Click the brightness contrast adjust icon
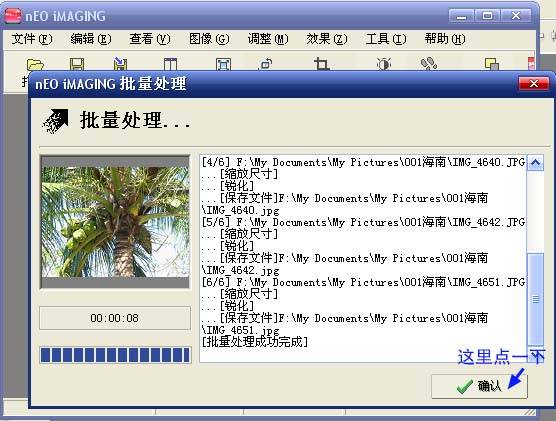 click(x=384, y=64)
